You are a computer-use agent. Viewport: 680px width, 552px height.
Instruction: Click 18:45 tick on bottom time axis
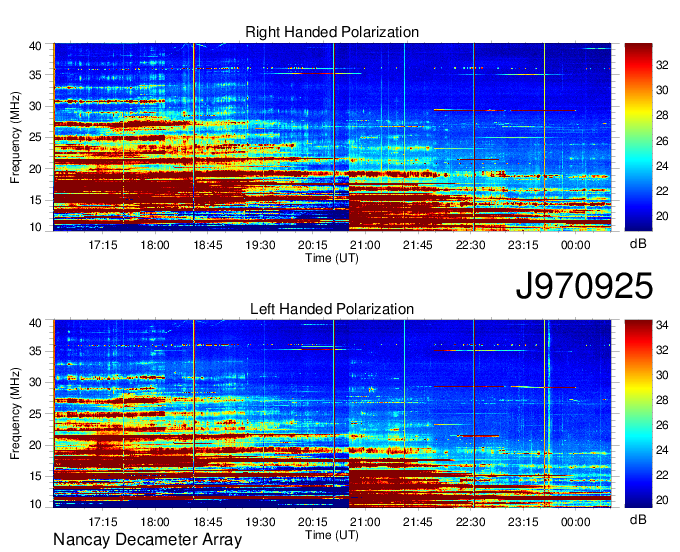[208, 522]
